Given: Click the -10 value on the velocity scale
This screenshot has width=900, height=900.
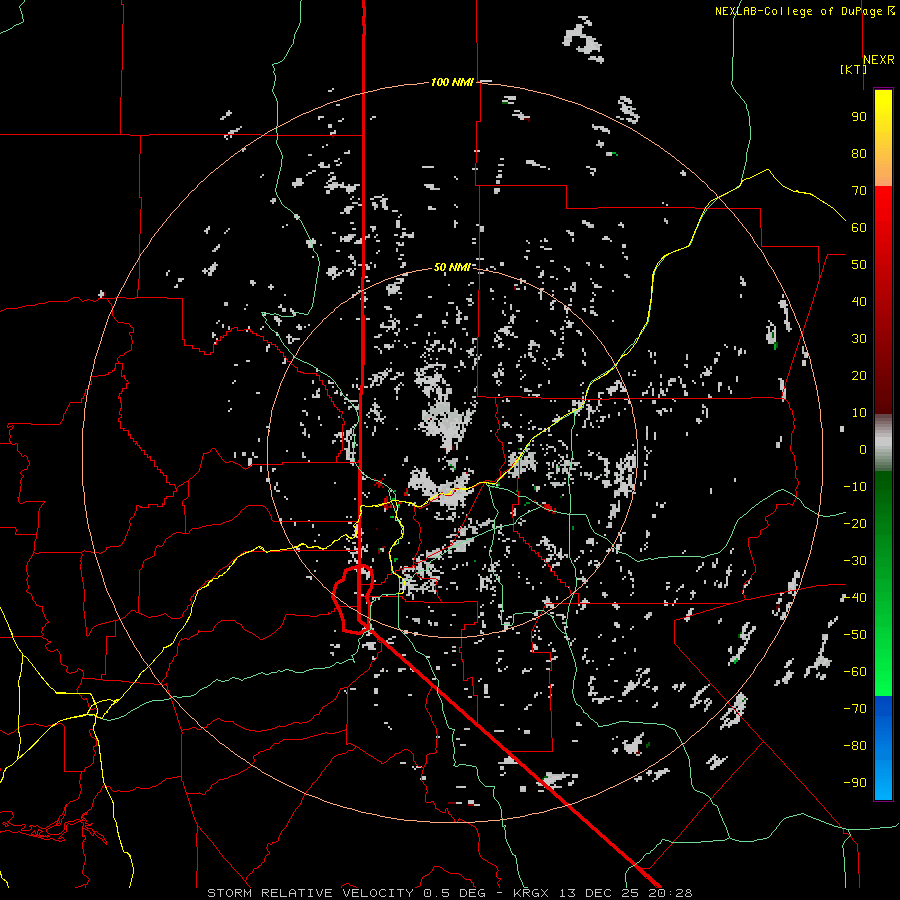Looking at the screenshot, I should tap(855, 487).
